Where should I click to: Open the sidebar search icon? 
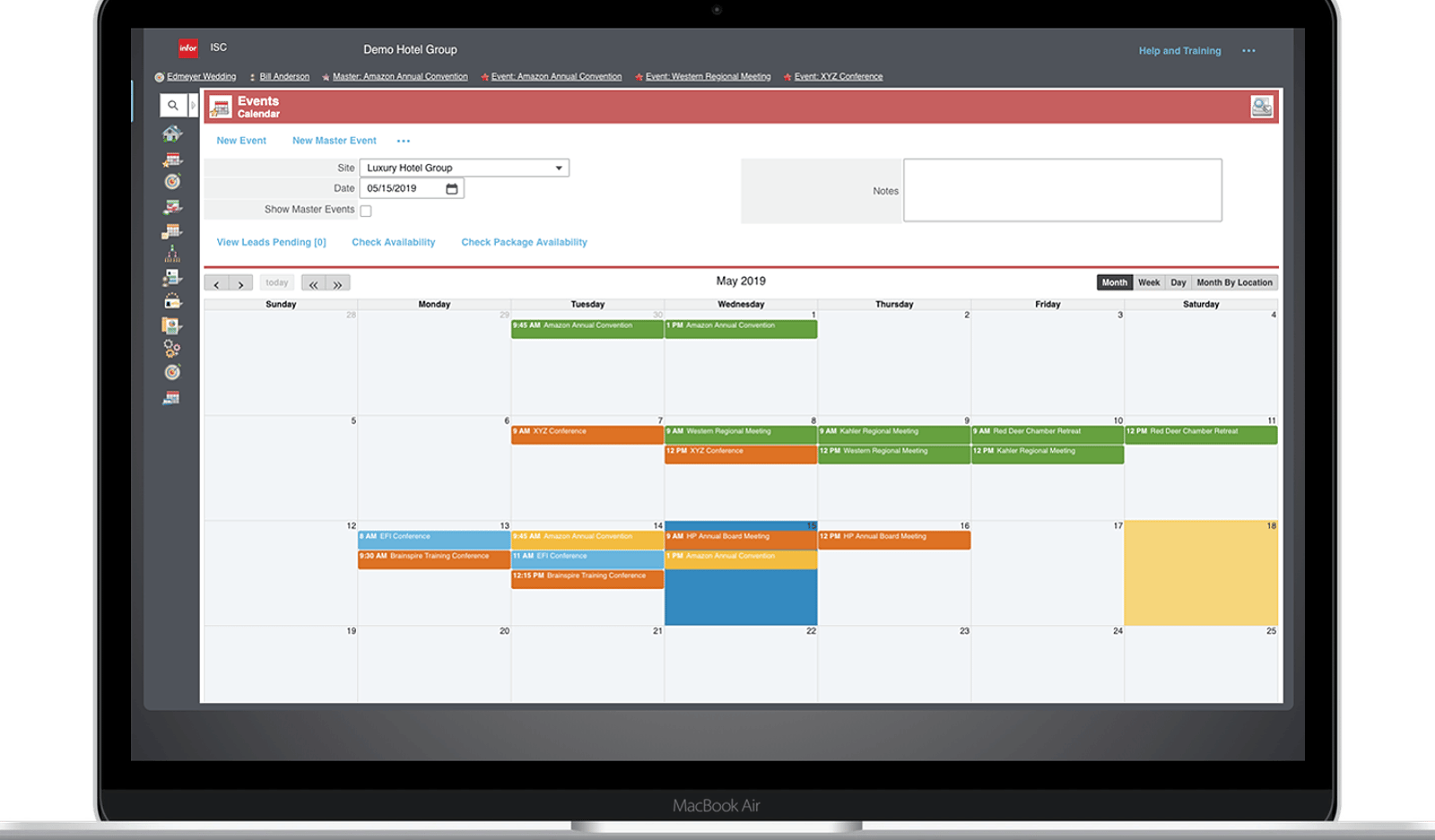click(173, 105)
